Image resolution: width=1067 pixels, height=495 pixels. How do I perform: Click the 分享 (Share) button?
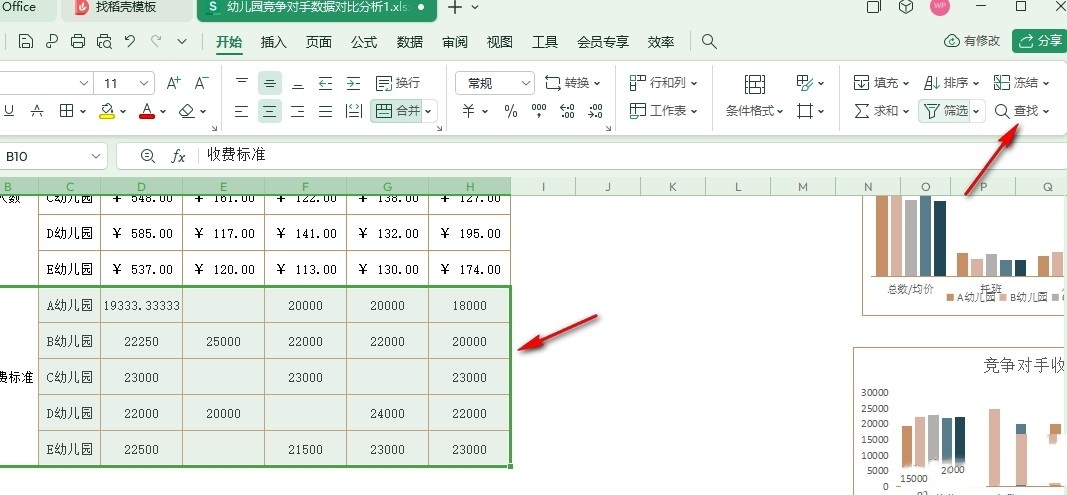[1039, 41]
